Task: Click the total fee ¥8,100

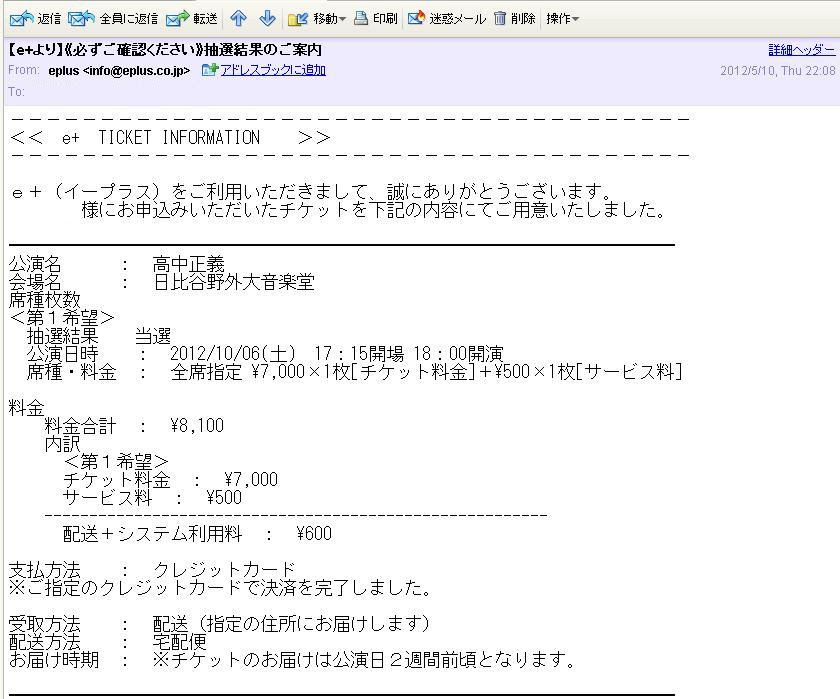Action: pos(197,426)
